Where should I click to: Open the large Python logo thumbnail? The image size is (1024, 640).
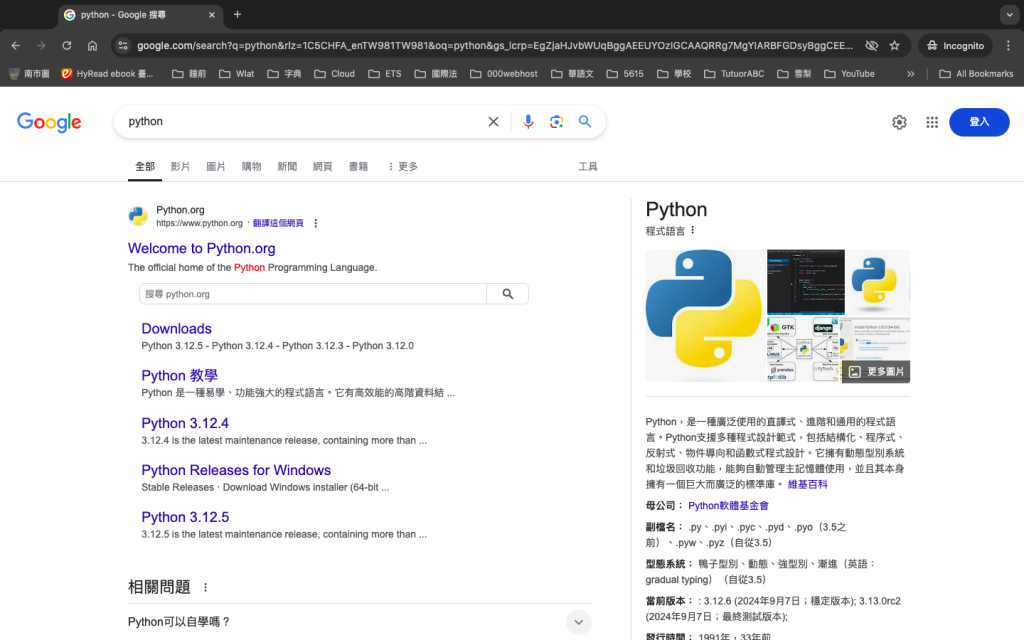point(704,315)
